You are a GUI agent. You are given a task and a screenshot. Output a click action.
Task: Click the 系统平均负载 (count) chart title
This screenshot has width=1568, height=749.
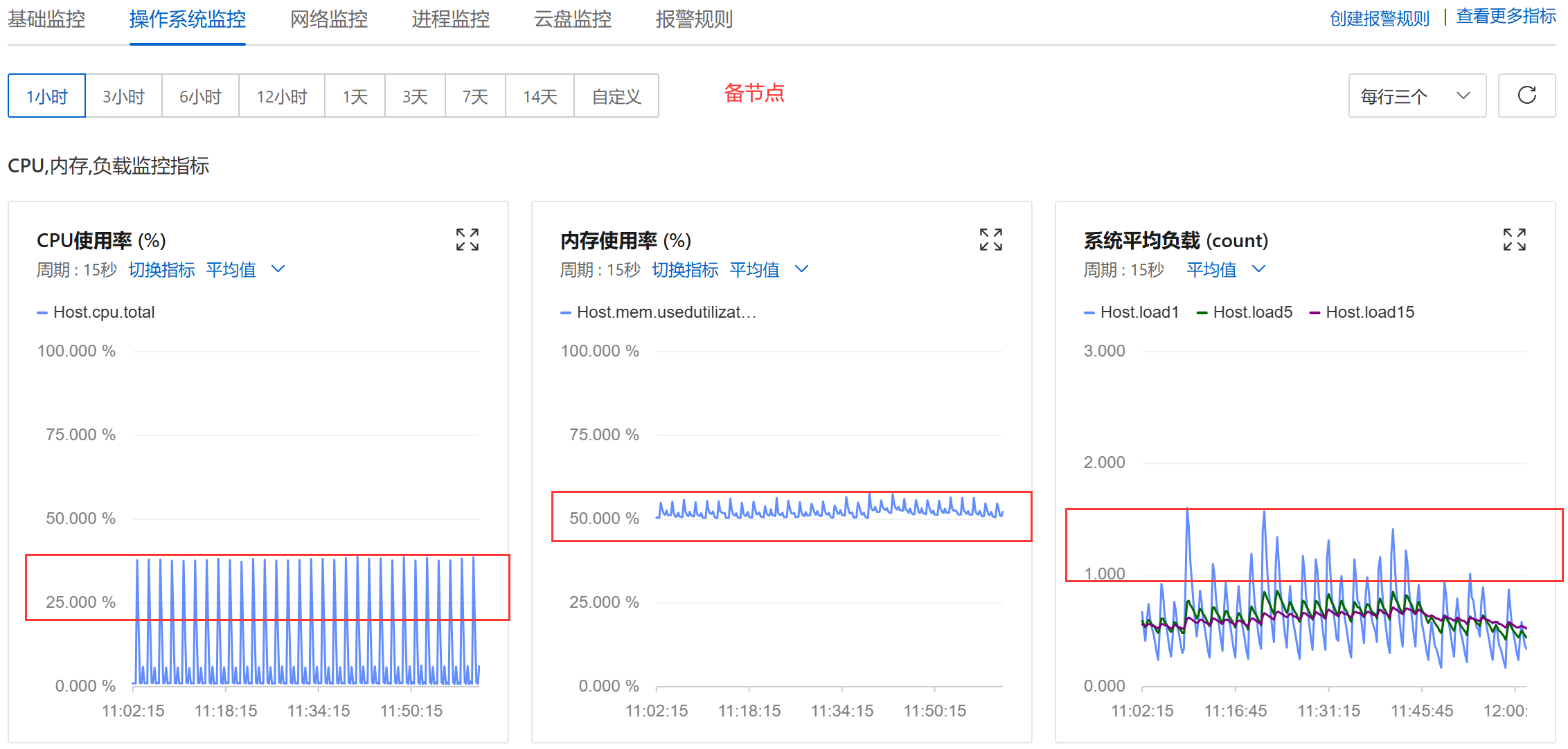(x=1176, y=240)
